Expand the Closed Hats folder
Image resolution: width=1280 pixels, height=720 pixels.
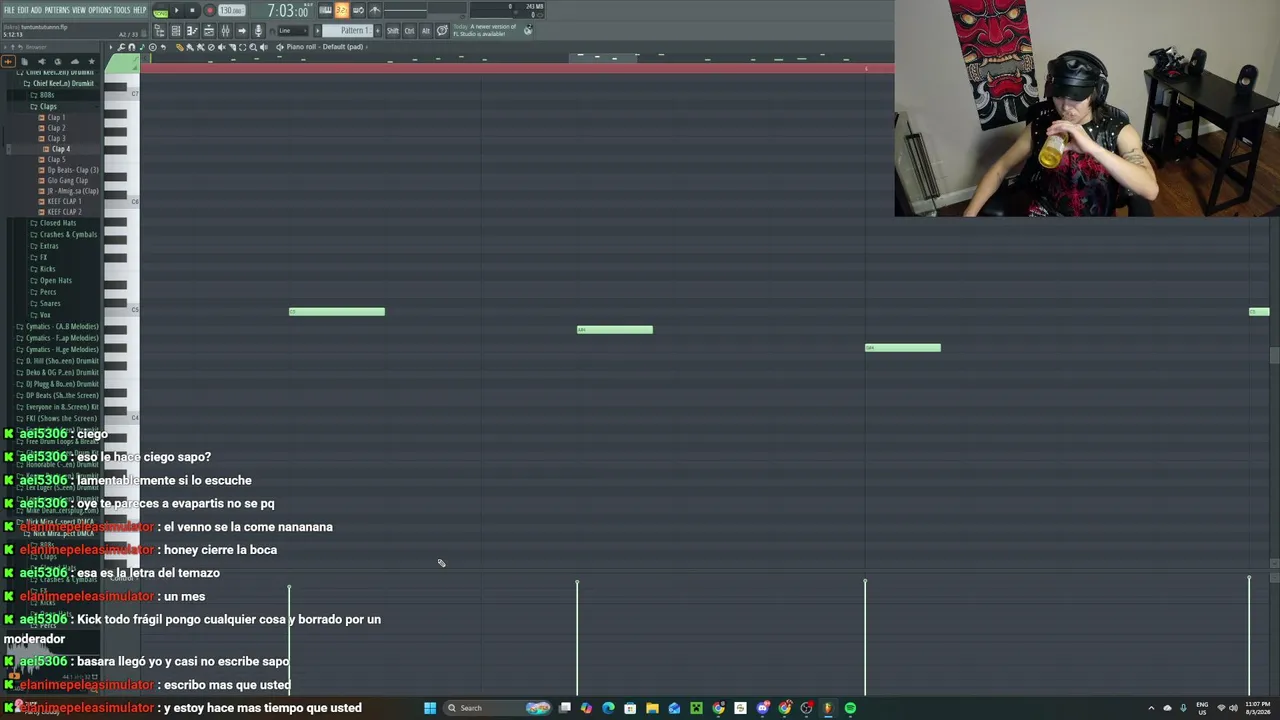click(x=58, y=223)
